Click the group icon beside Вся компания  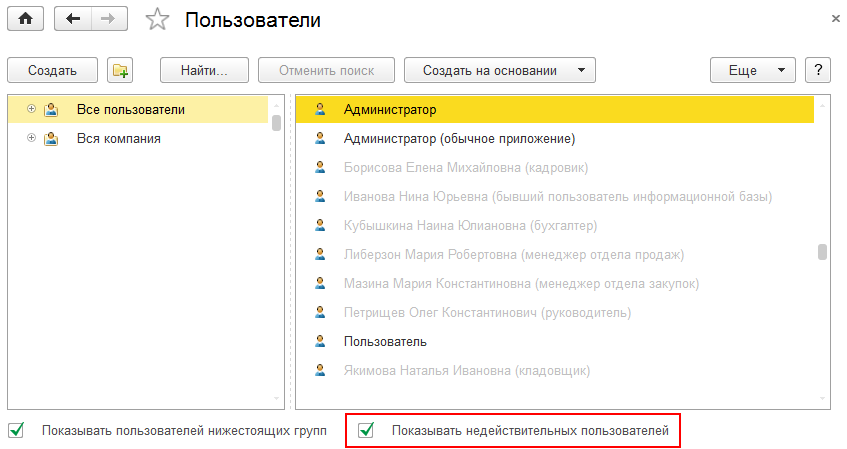tap(51, 139)
